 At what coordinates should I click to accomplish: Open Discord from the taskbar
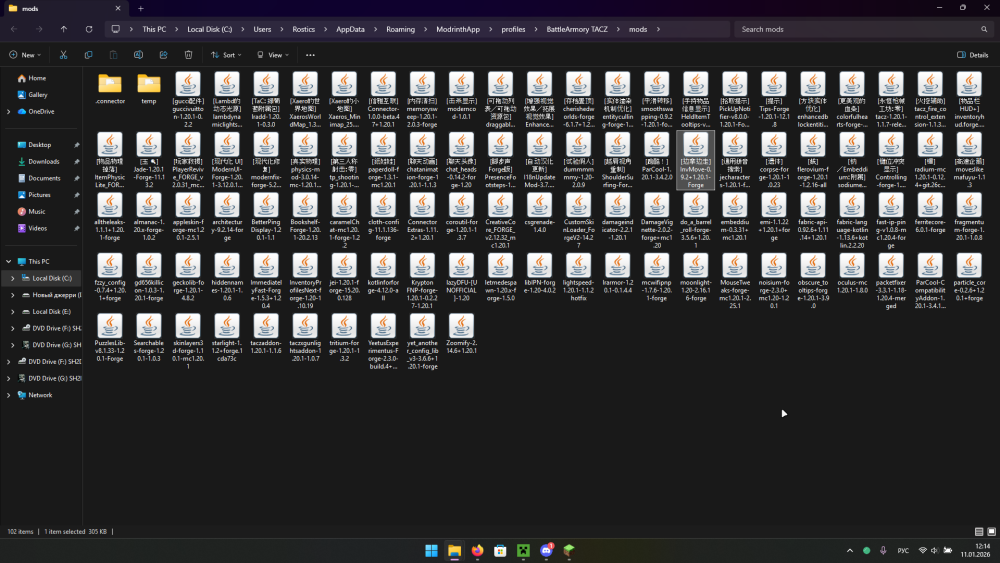click(x=546, y=550)
